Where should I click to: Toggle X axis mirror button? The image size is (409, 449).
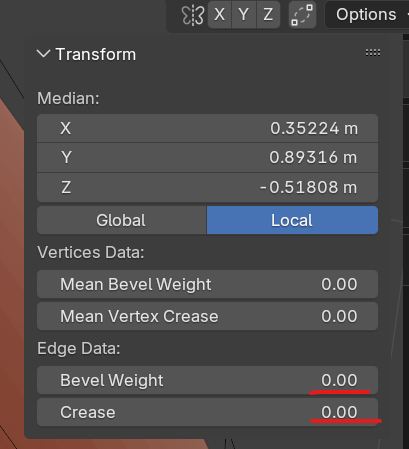pyautogui.click(x=220, y=15)
